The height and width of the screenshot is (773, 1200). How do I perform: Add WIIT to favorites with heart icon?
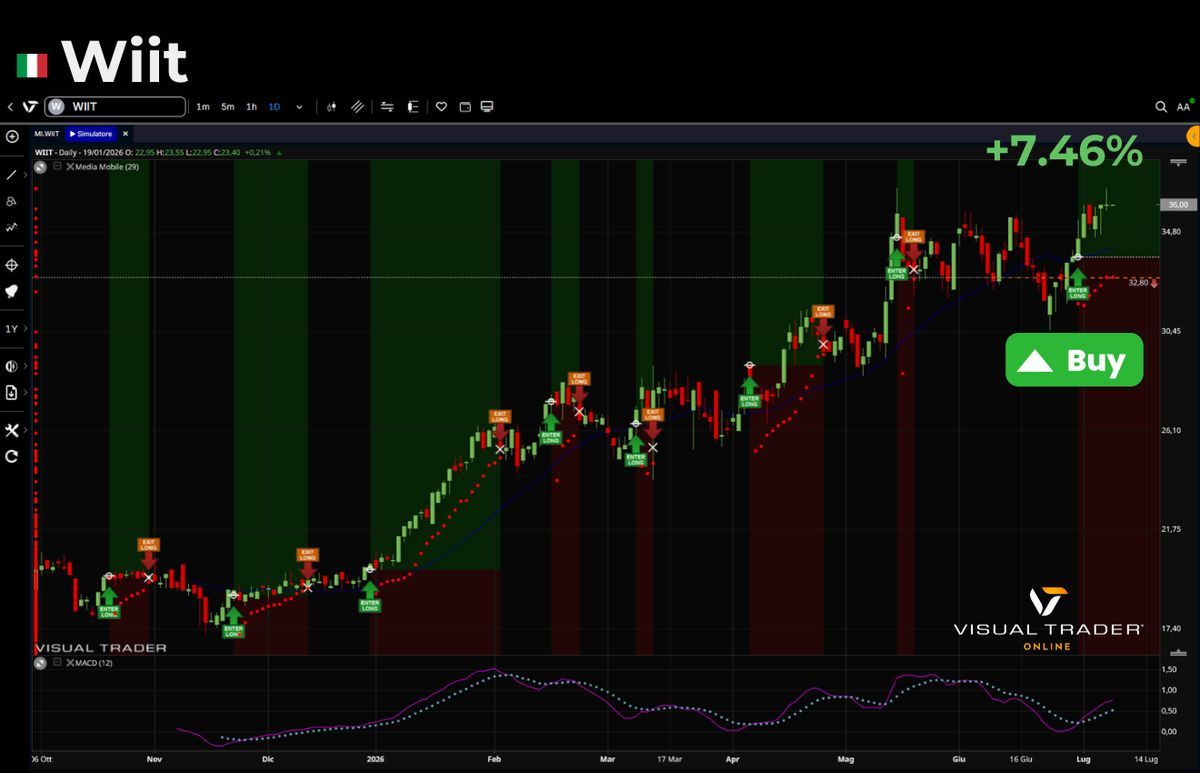pos(441,107)
